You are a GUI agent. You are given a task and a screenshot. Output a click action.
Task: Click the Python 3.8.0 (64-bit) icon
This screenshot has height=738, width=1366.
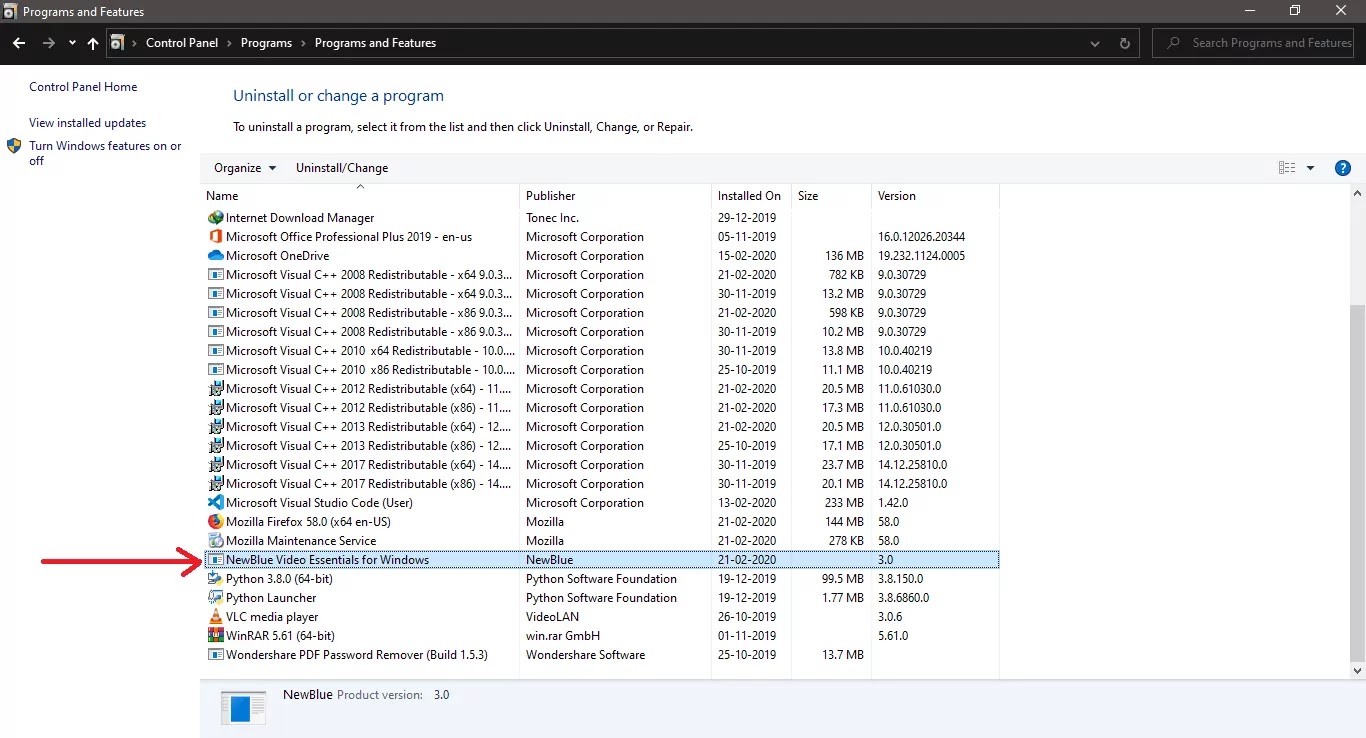(x=215, y=579)
